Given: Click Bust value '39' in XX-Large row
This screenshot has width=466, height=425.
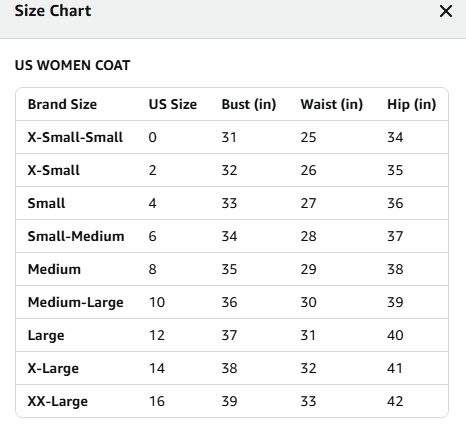Looking at the screenshot, I should 229,401.
